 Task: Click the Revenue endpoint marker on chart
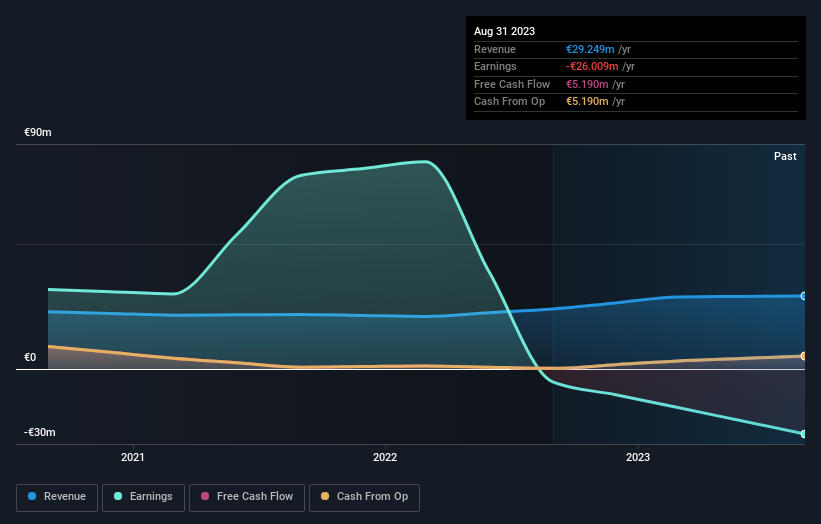[x=803, y=296]
